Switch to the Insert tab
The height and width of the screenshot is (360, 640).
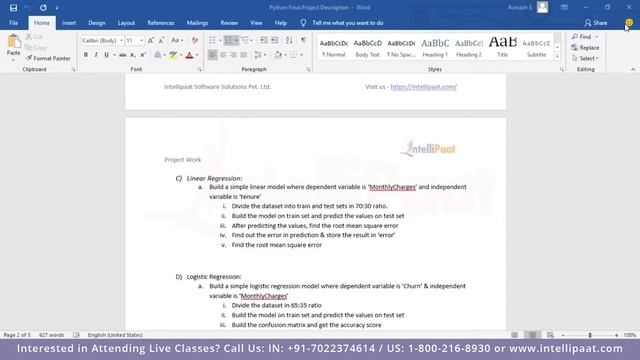click(x=69, y=23)
